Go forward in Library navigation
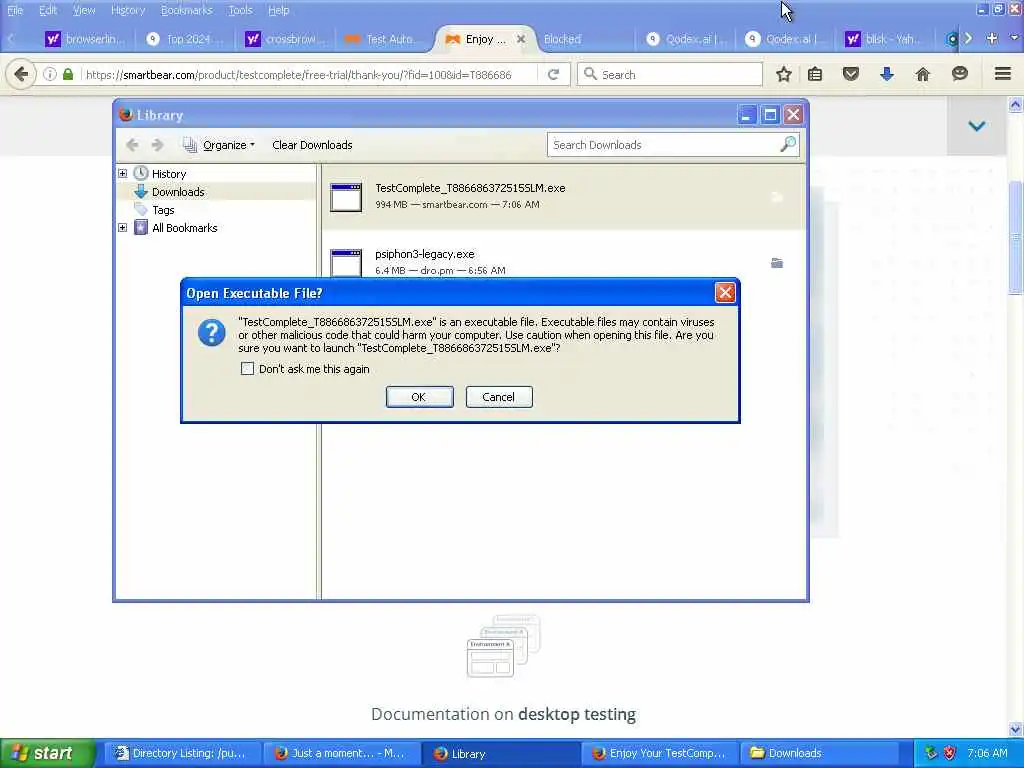Screen dimensions: 1024x768 [157, 145]
